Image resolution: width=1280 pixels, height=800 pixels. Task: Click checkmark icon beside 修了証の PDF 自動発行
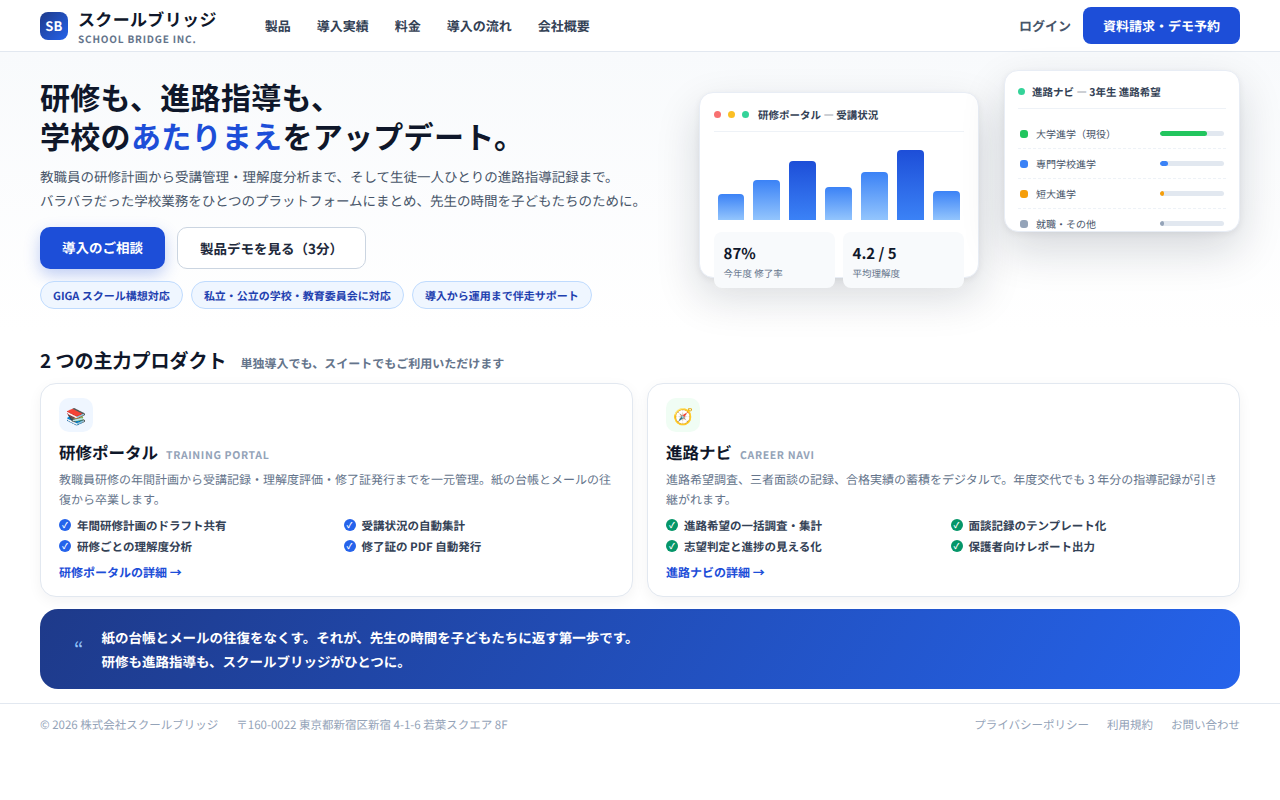coord(350,546)
